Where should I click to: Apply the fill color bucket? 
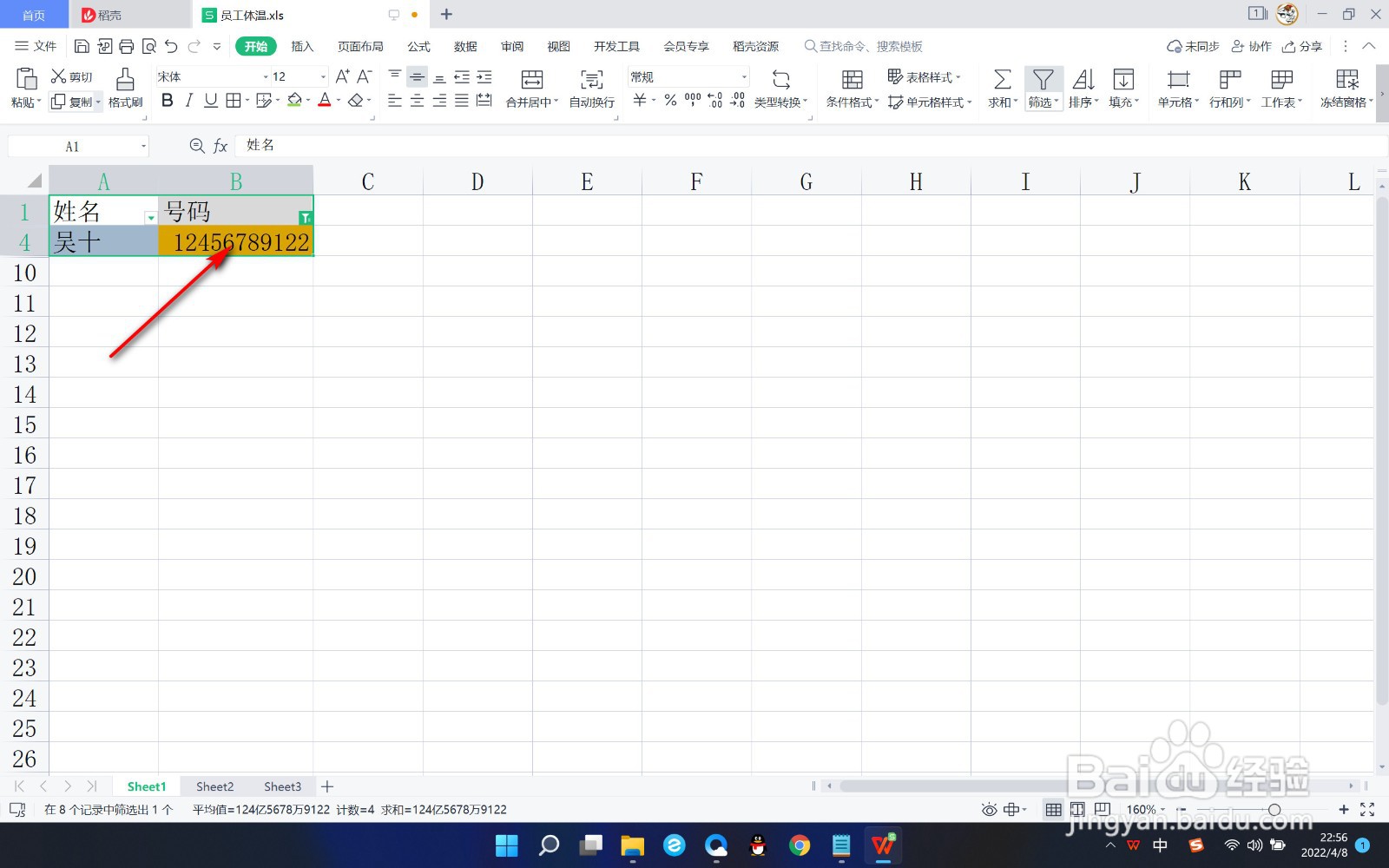tap(295, 101)
